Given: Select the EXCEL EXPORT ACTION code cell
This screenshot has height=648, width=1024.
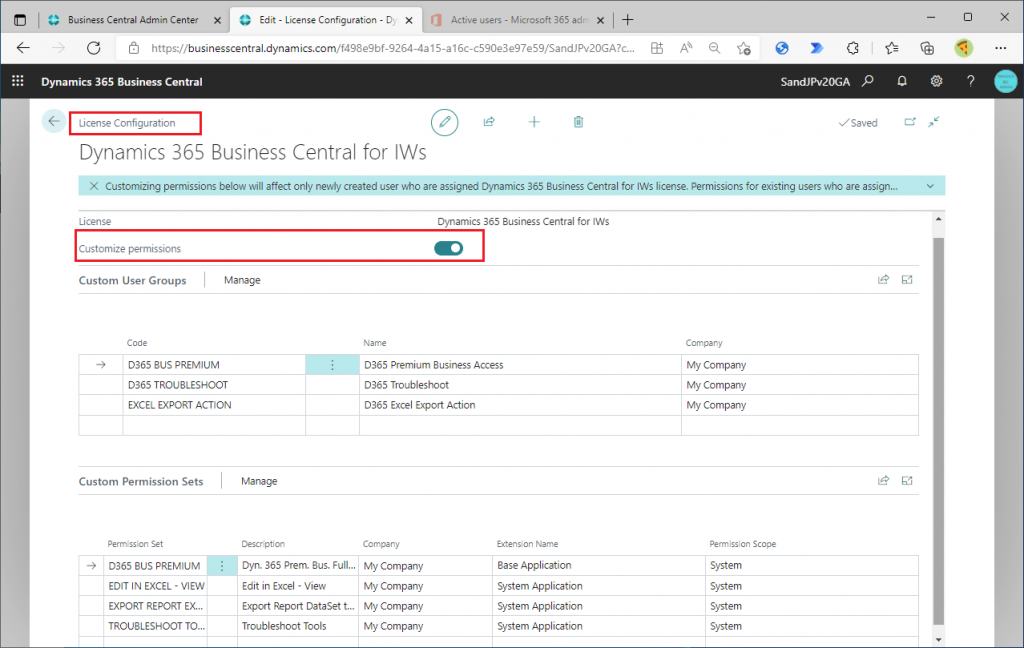Looking at the screenshot, I should [x=214, y=405].
